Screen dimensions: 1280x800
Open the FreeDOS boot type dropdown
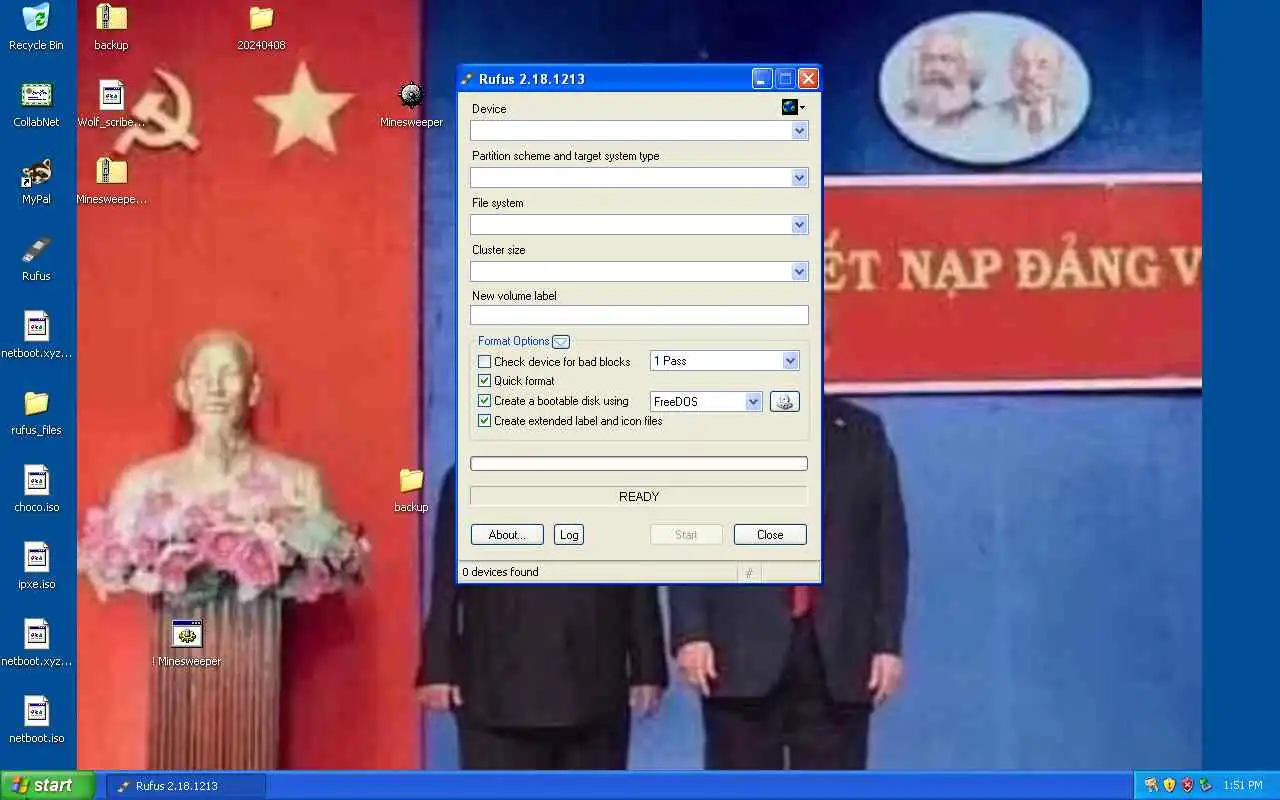[x=706, y=401]
